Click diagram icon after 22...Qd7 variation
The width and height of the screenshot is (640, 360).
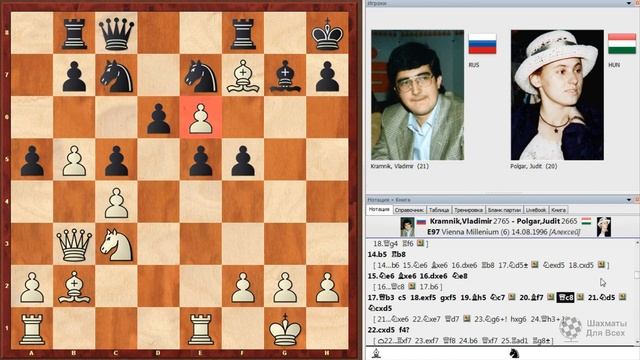pyautogui.click(x=467, y=319)
